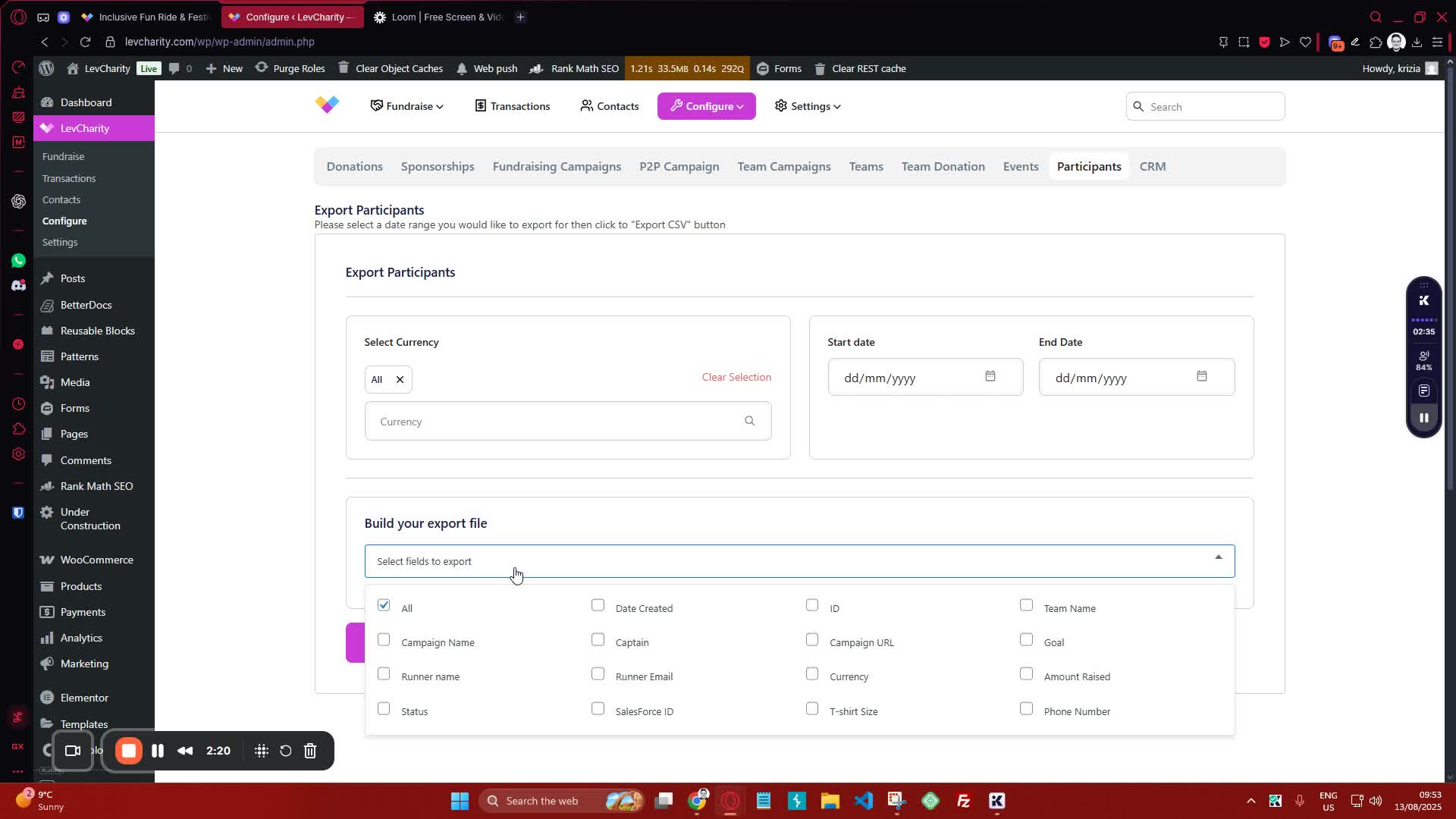The image size is (1456, 819).
Task: Open calendar picker in Start date field
Action: tap(990, 377)
